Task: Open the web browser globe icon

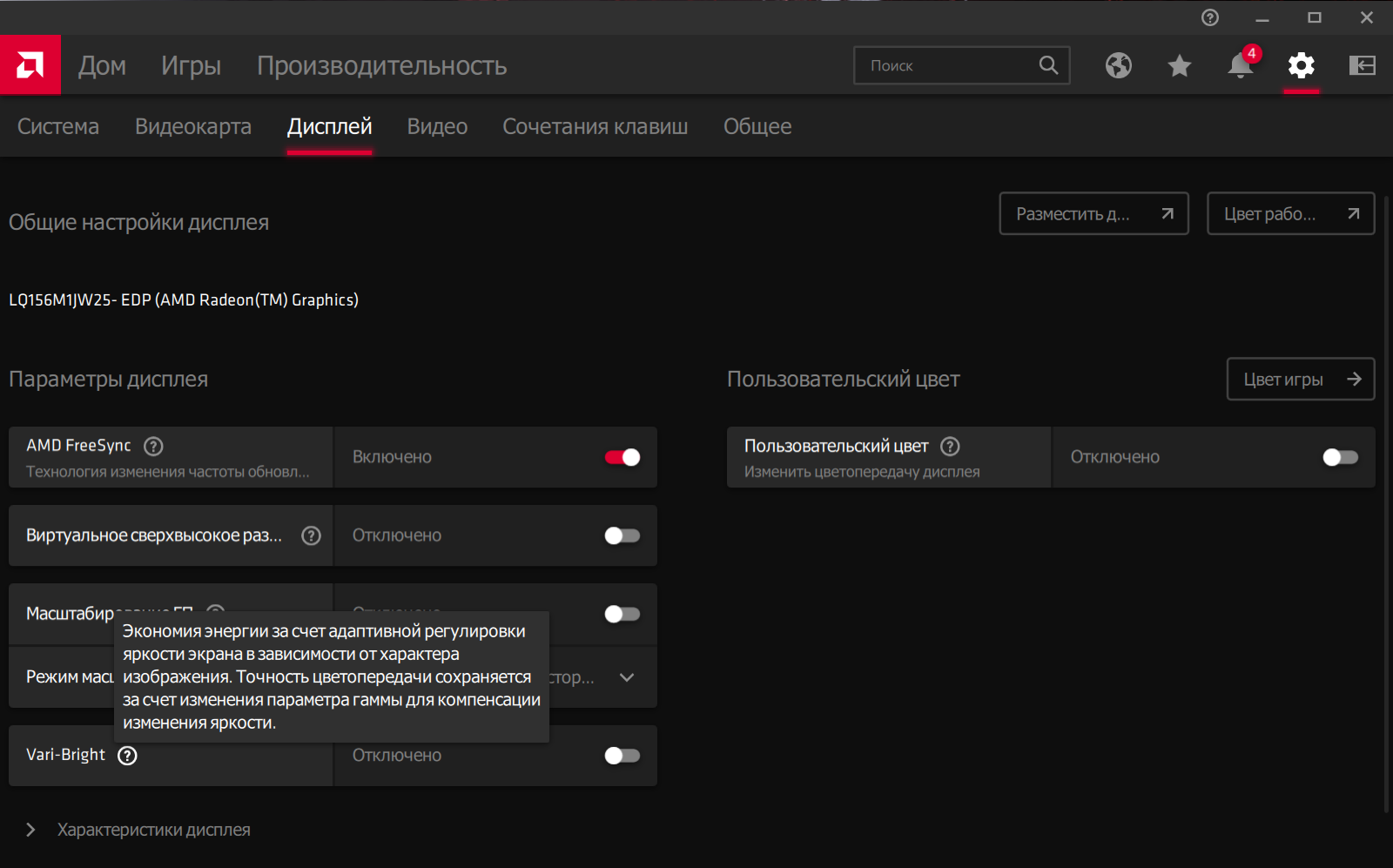Action: click(1119, 65)
